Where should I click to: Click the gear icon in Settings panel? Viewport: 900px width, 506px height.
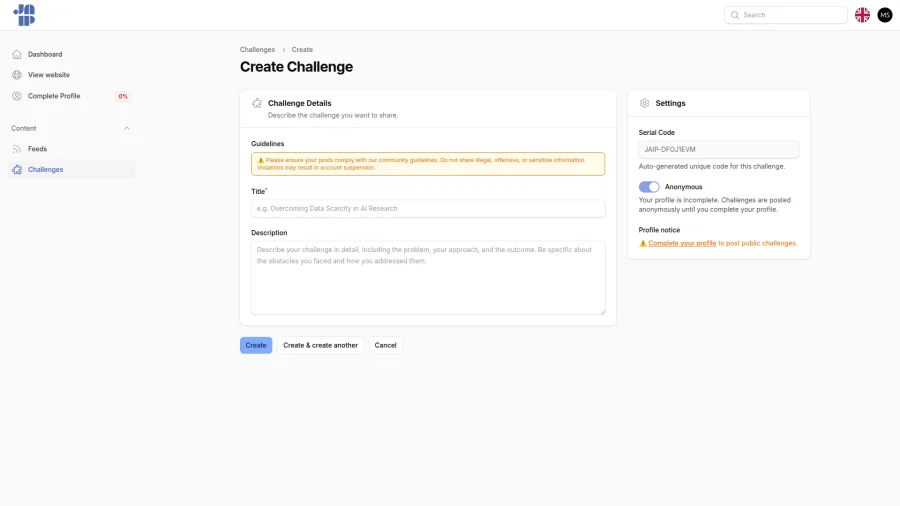[x=645, y=103]
